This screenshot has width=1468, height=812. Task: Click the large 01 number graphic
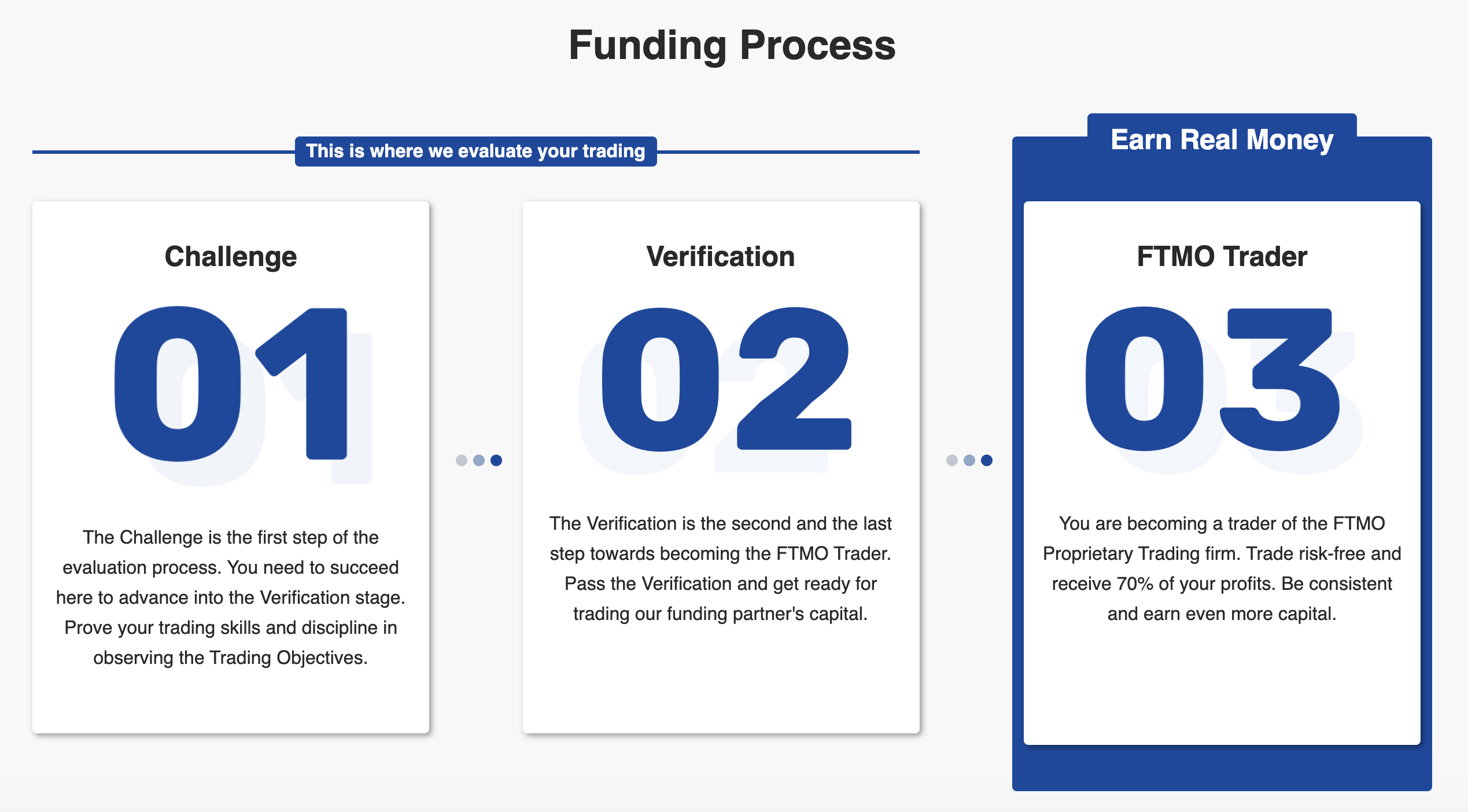click(x=231, y=384)
